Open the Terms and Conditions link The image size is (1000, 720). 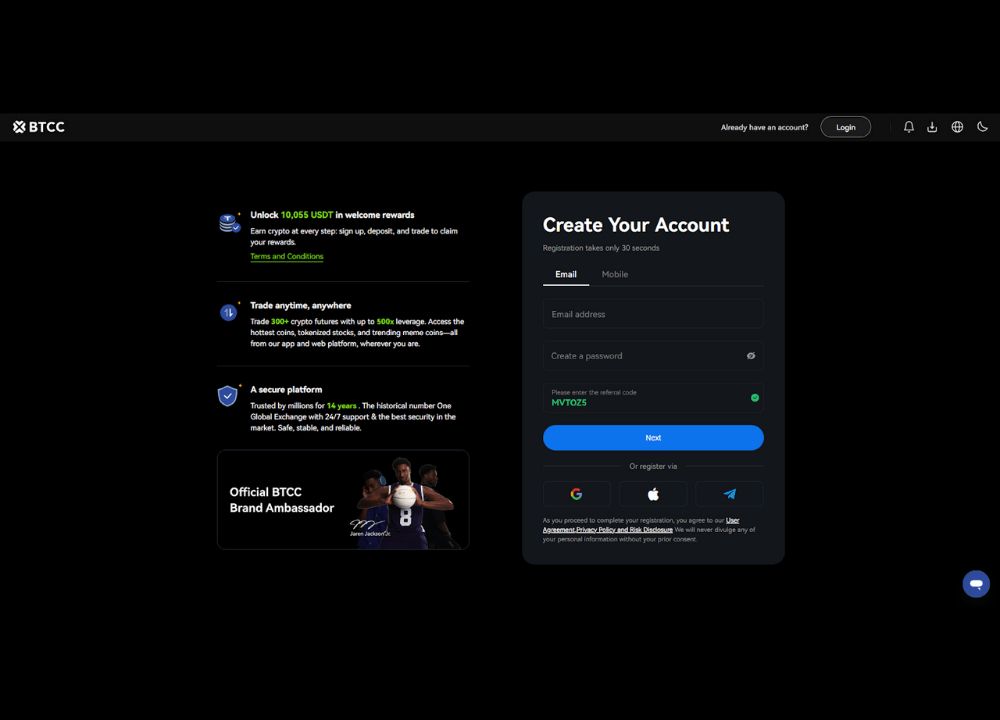[x=286, y=257]
